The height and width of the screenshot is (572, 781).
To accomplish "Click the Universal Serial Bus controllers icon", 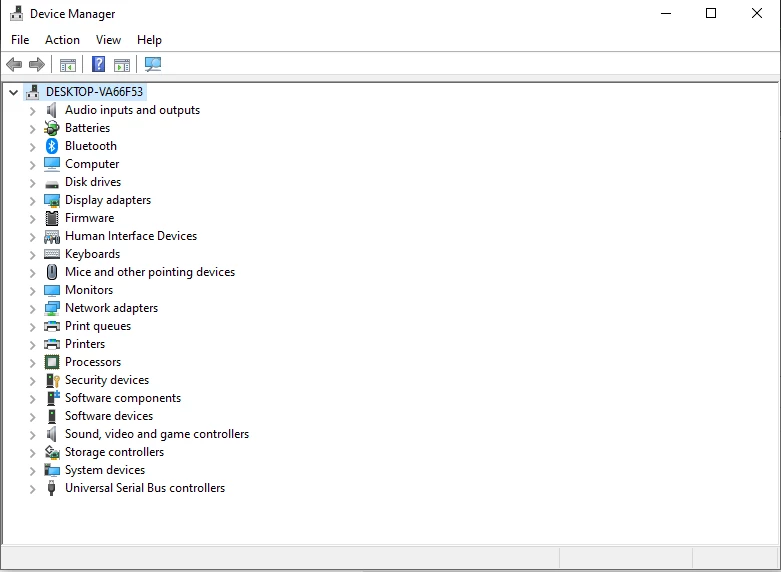I will click(x=51, y=488).
